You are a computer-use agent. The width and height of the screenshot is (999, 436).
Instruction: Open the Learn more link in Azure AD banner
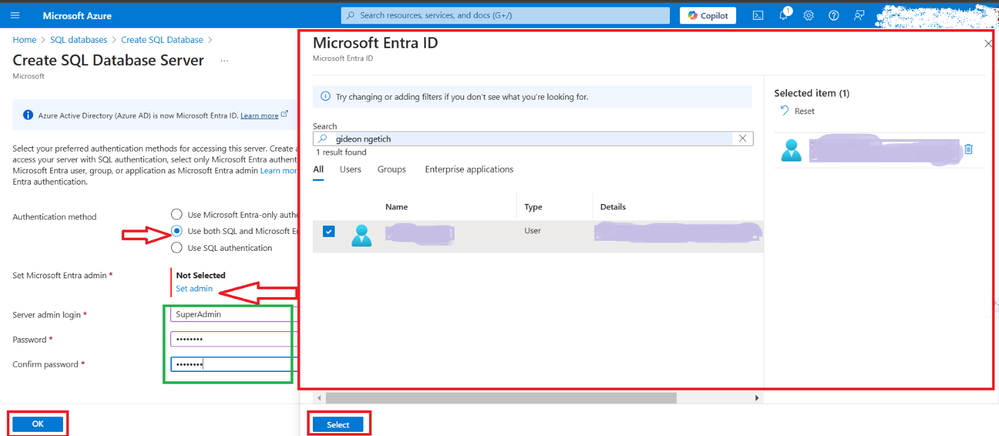pyautogui.click(x=264, y=115)
